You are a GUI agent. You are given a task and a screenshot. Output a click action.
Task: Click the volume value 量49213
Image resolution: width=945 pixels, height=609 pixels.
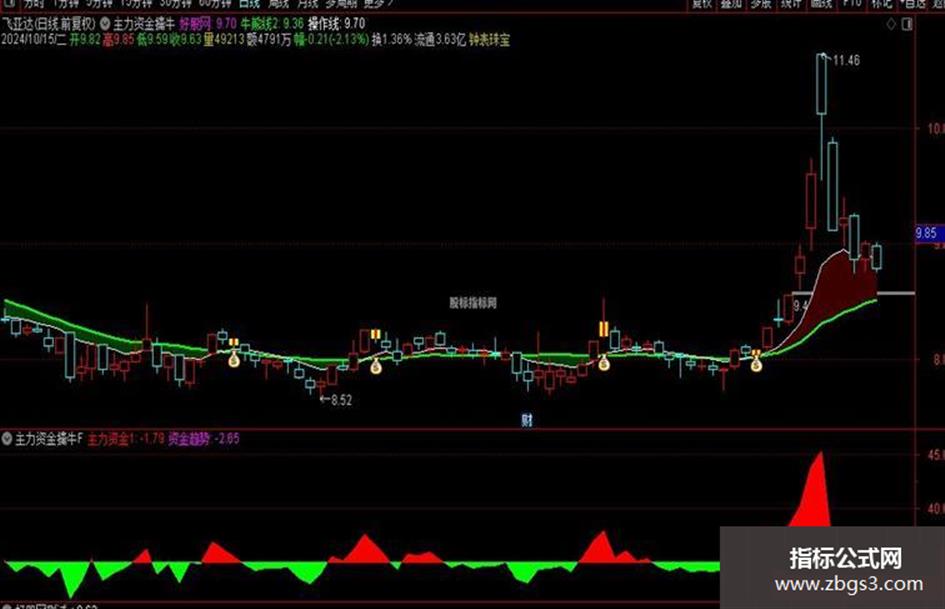(224, 40)
